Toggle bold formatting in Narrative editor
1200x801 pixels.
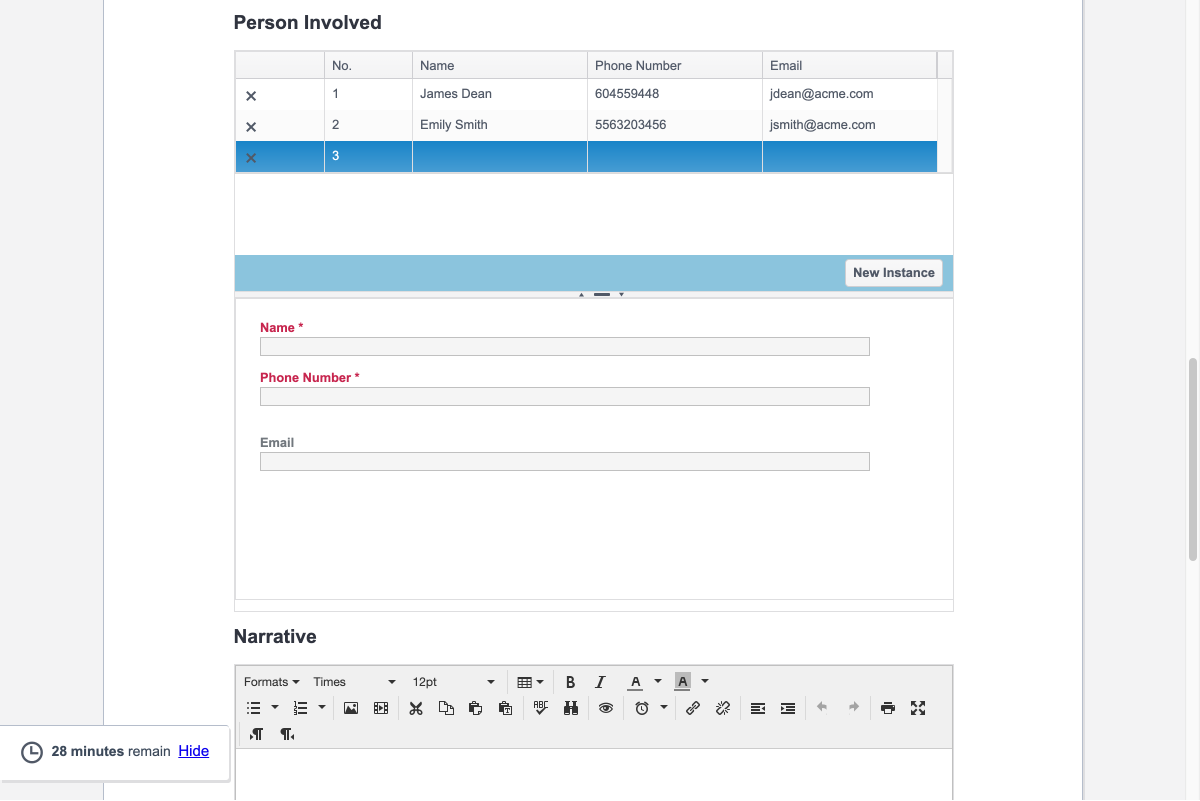(x=570, y=682)
